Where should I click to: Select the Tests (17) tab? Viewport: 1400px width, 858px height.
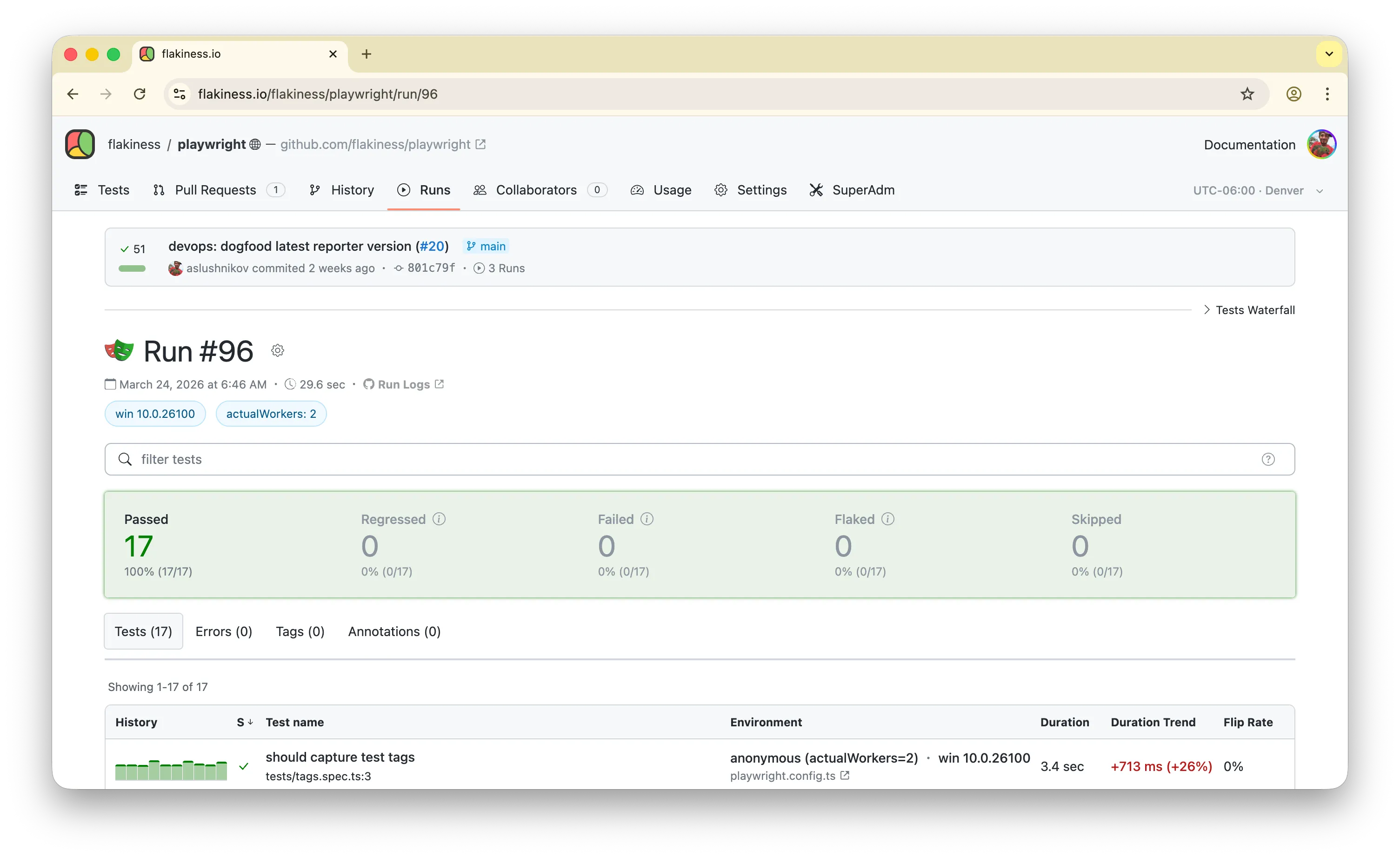point(143,631)
